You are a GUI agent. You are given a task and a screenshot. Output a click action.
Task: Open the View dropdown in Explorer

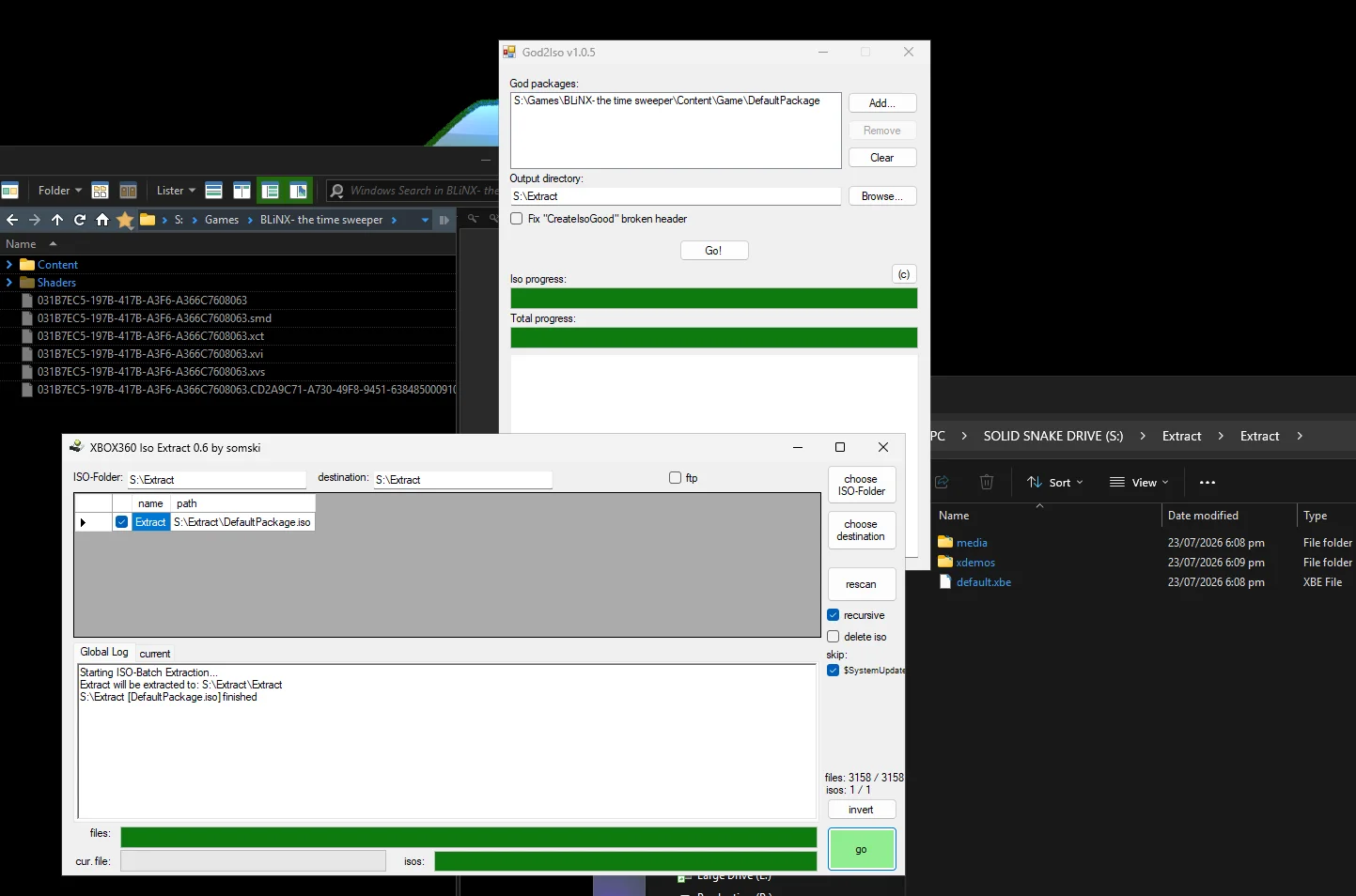pyautogui.click(x=1139, y=482)
